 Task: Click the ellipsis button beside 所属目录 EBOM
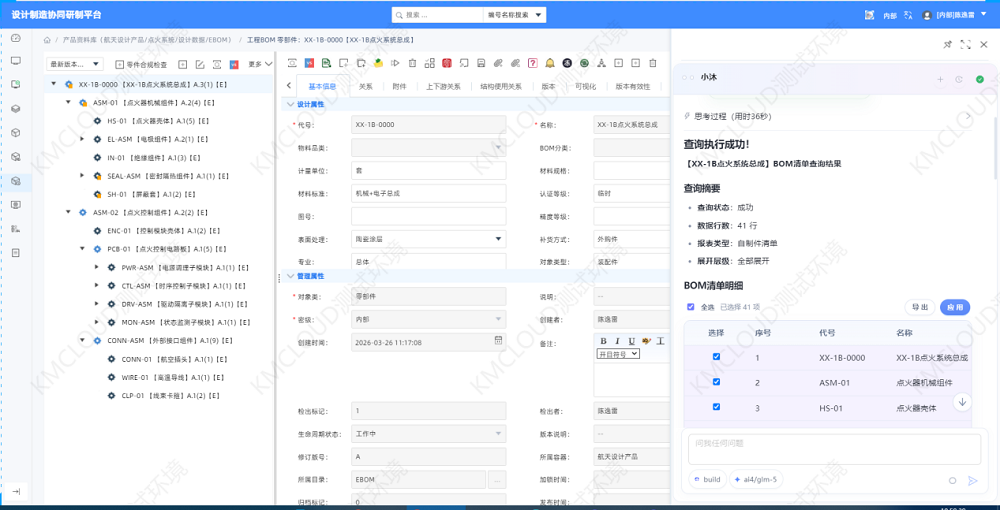(497, 479)
